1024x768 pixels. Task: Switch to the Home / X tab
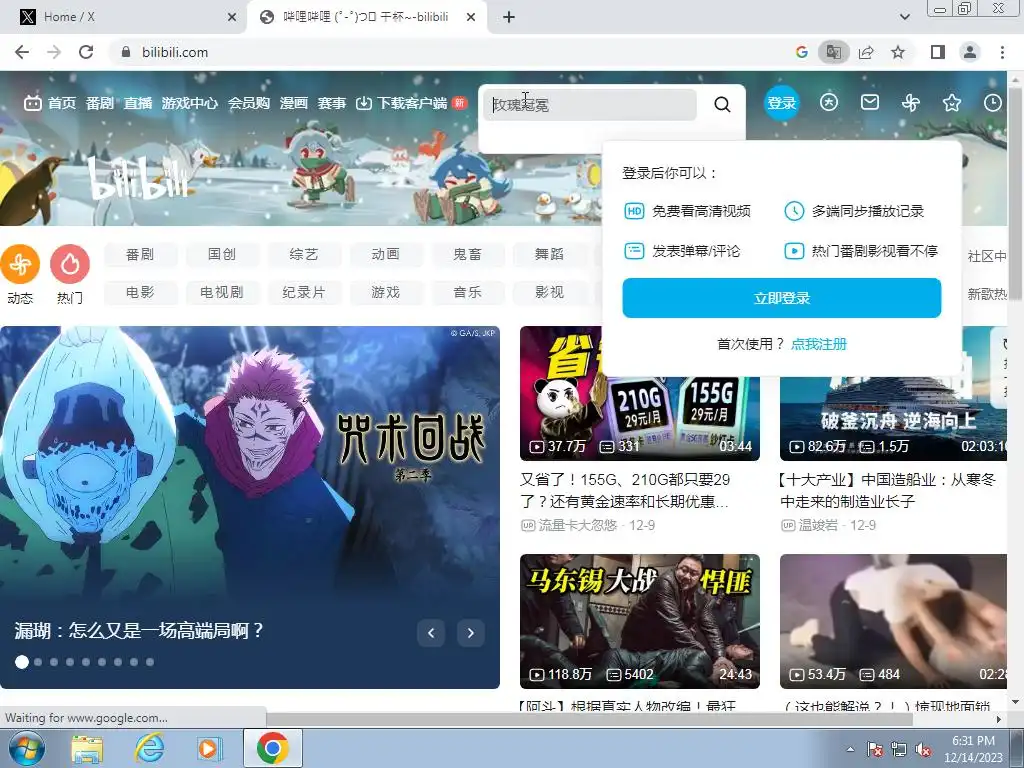[123, 17]
